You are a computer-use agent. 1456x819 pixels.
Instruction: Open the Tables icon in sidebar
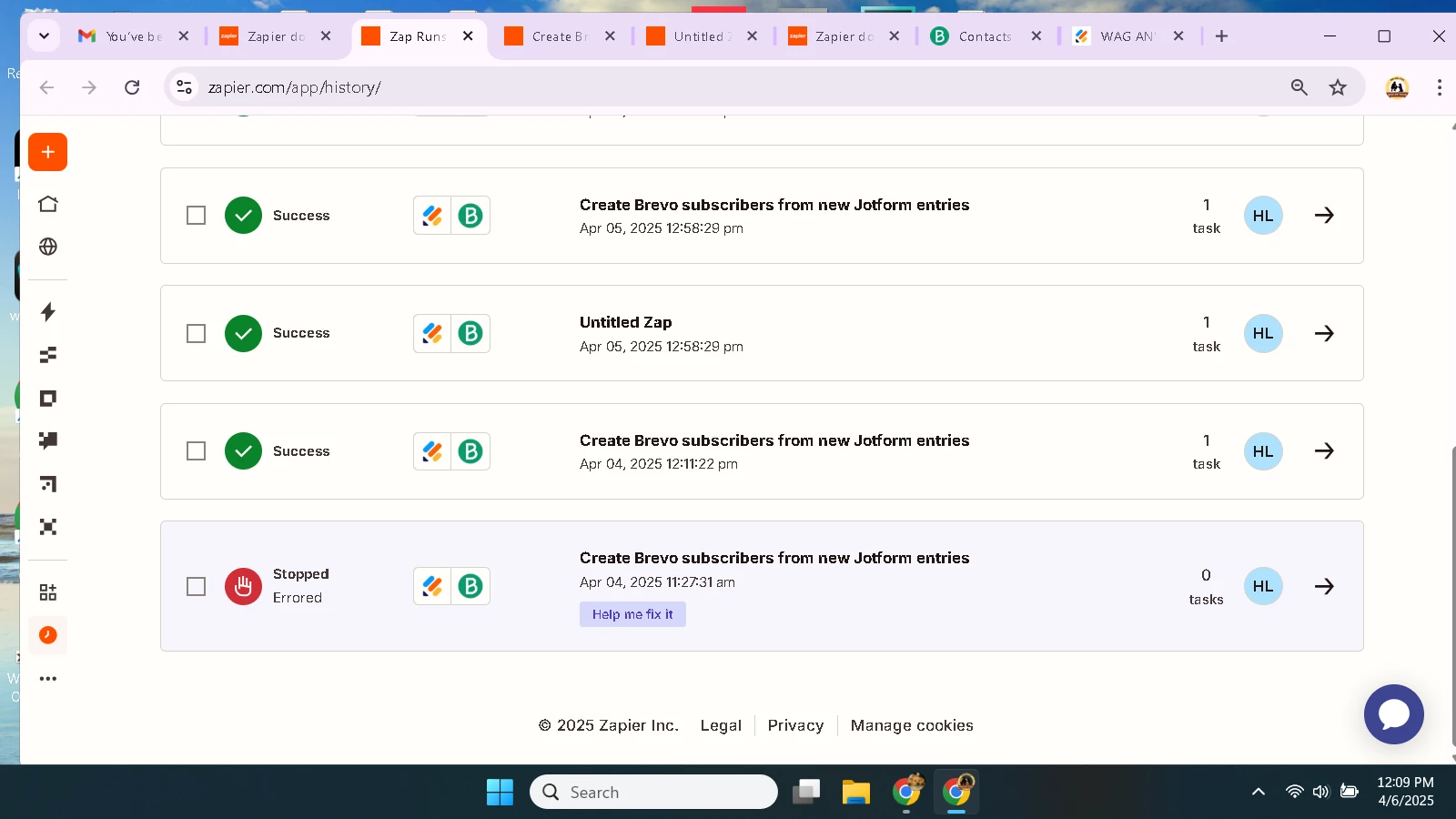(x=48, y=355)
